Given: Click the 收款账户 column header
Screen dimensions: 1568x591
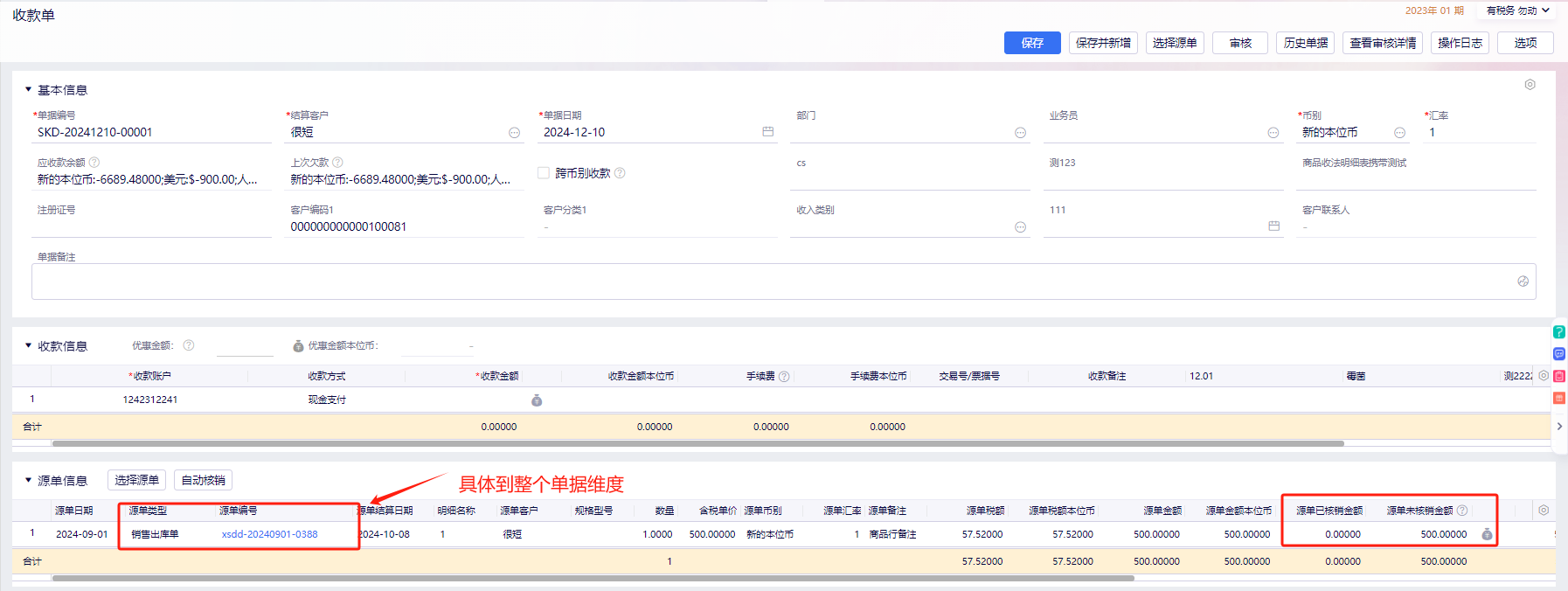Looking at the screenshot, I should coord(150,377).
